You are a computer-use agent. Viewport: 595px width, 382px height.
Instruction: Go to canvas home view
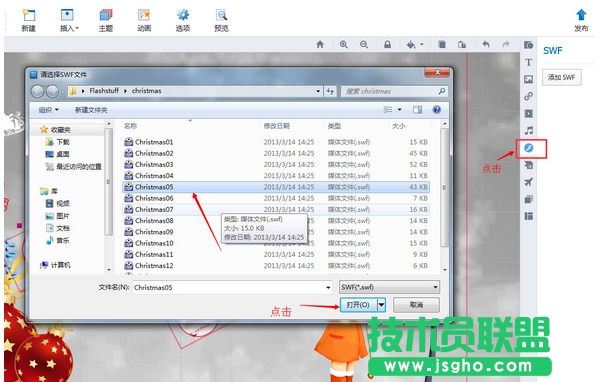pyautogui.click(x=320, y=45)
